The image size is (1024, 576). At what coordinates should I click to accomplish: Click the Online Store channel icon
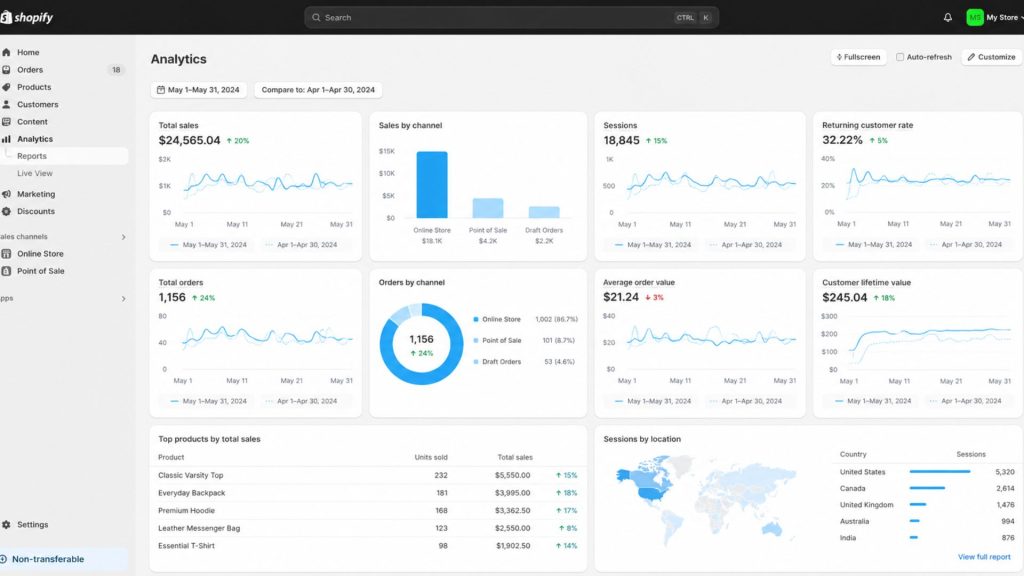click(7, 253)
